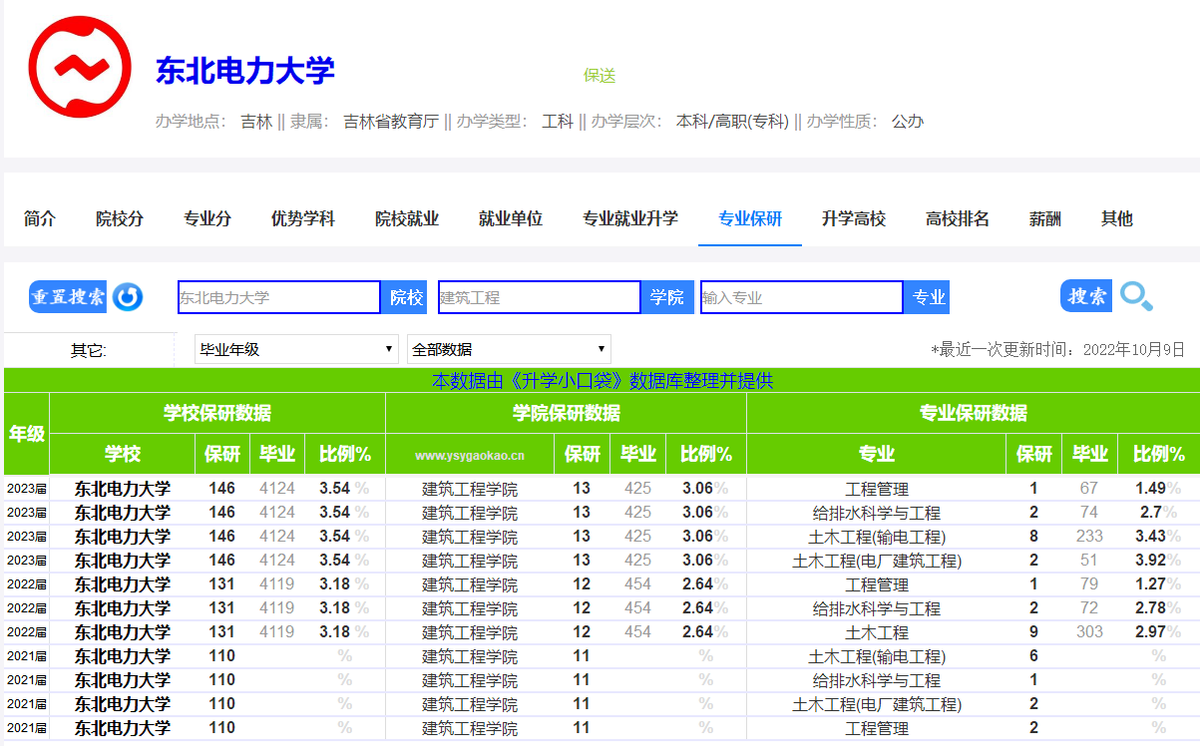This screenshot has height=746, width=1200.
Task: Click 土木工程(电厂建筑工程) in the 2021届 row
Action: pyautogui.click(x=877, y=705)
